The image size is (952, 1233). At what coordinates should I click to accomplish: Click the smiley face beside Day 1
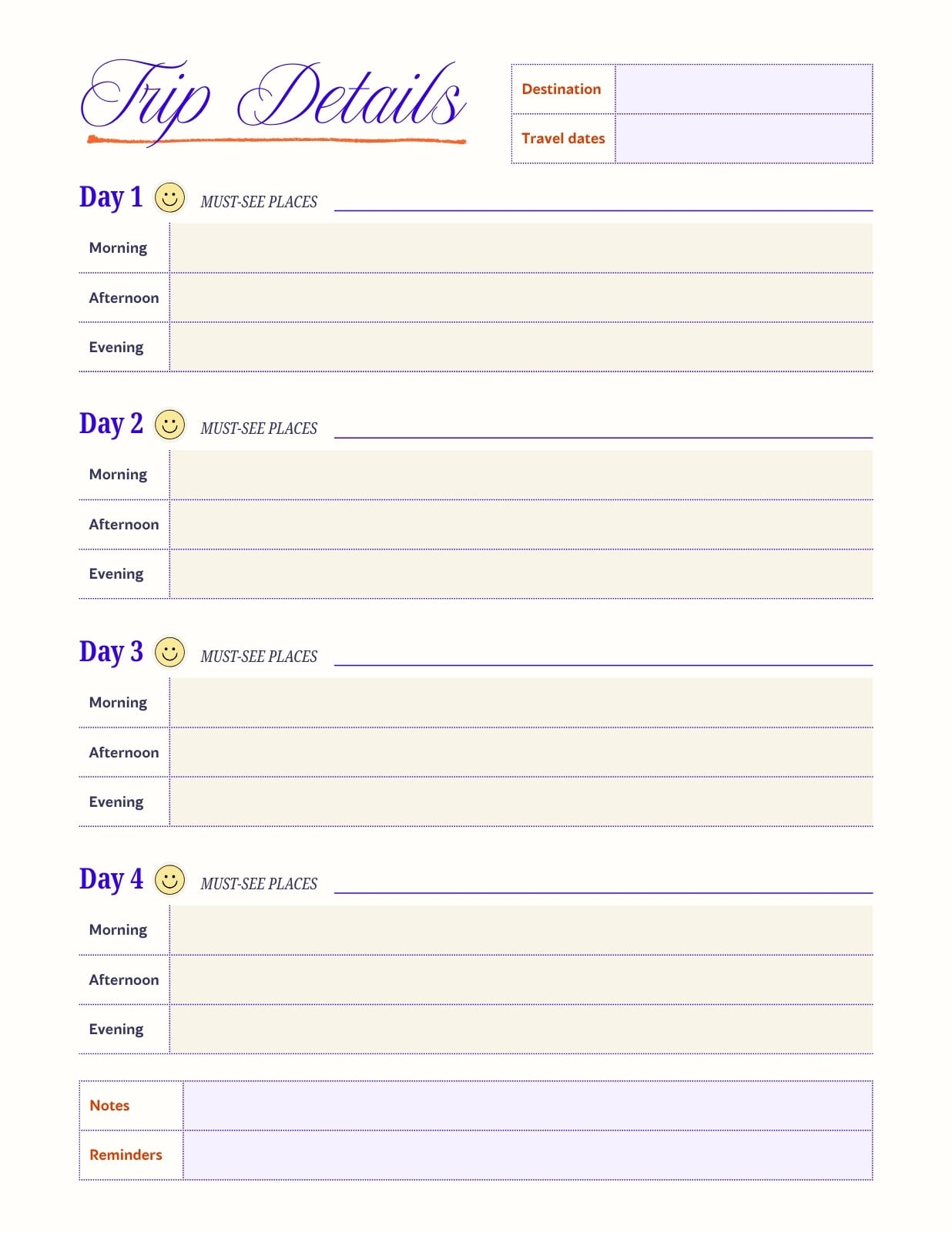(169, 198)
